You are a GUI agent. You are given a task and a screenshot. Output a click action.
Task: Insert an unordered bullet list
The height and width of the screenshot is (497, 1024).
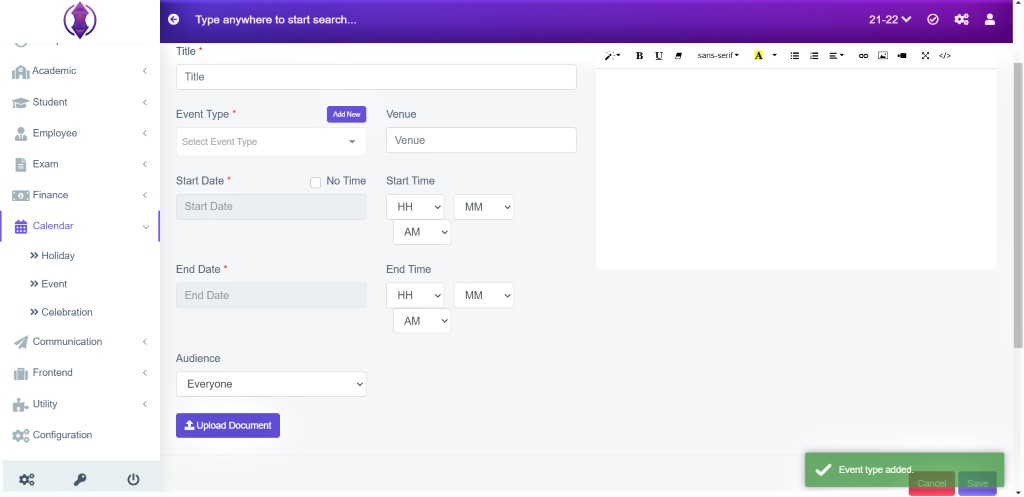click(794, 56)
